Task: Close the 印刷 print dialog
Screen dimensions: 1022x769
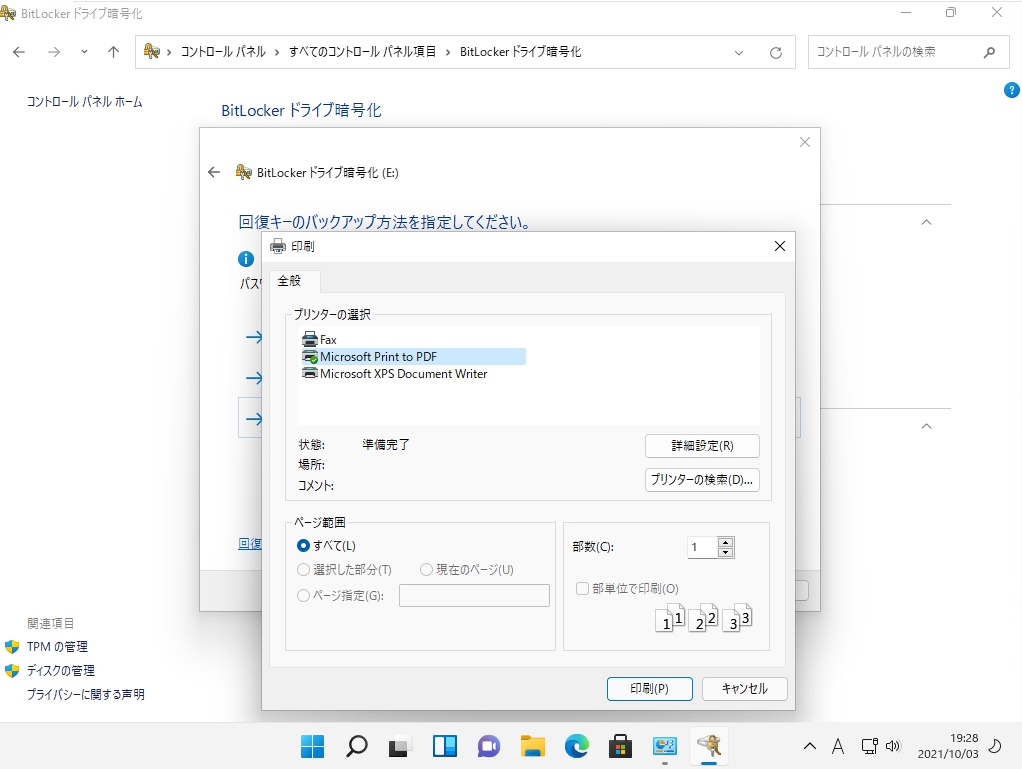Action: coord(780,246)
